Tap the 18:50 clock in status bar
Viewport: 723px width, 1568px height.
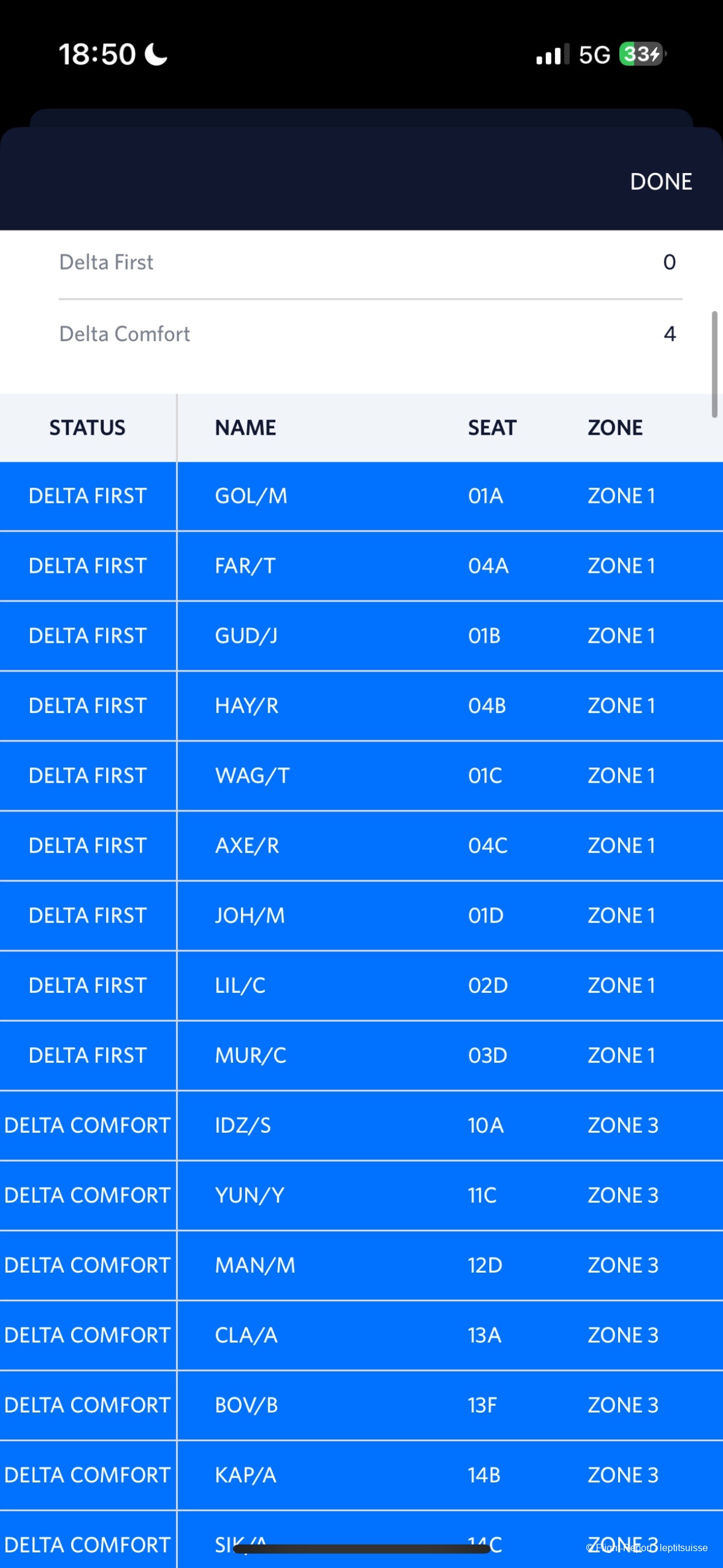point(98,54)
